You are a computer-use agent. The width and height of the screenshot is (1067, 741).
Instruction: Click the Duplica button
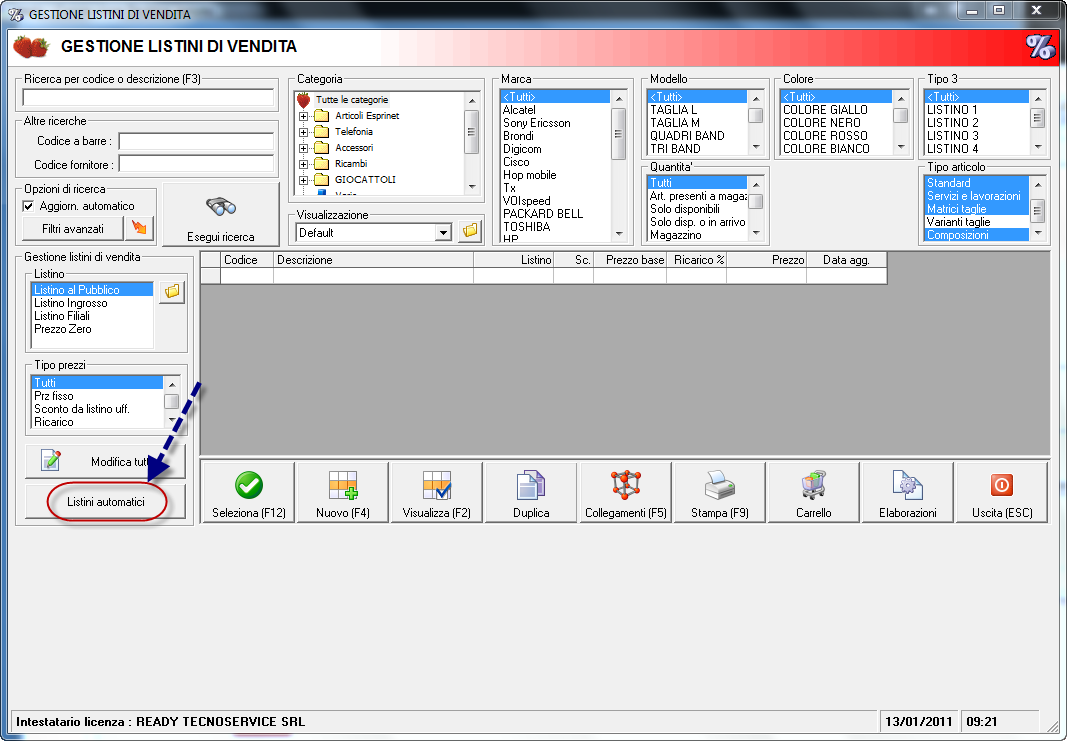[531, 493]
